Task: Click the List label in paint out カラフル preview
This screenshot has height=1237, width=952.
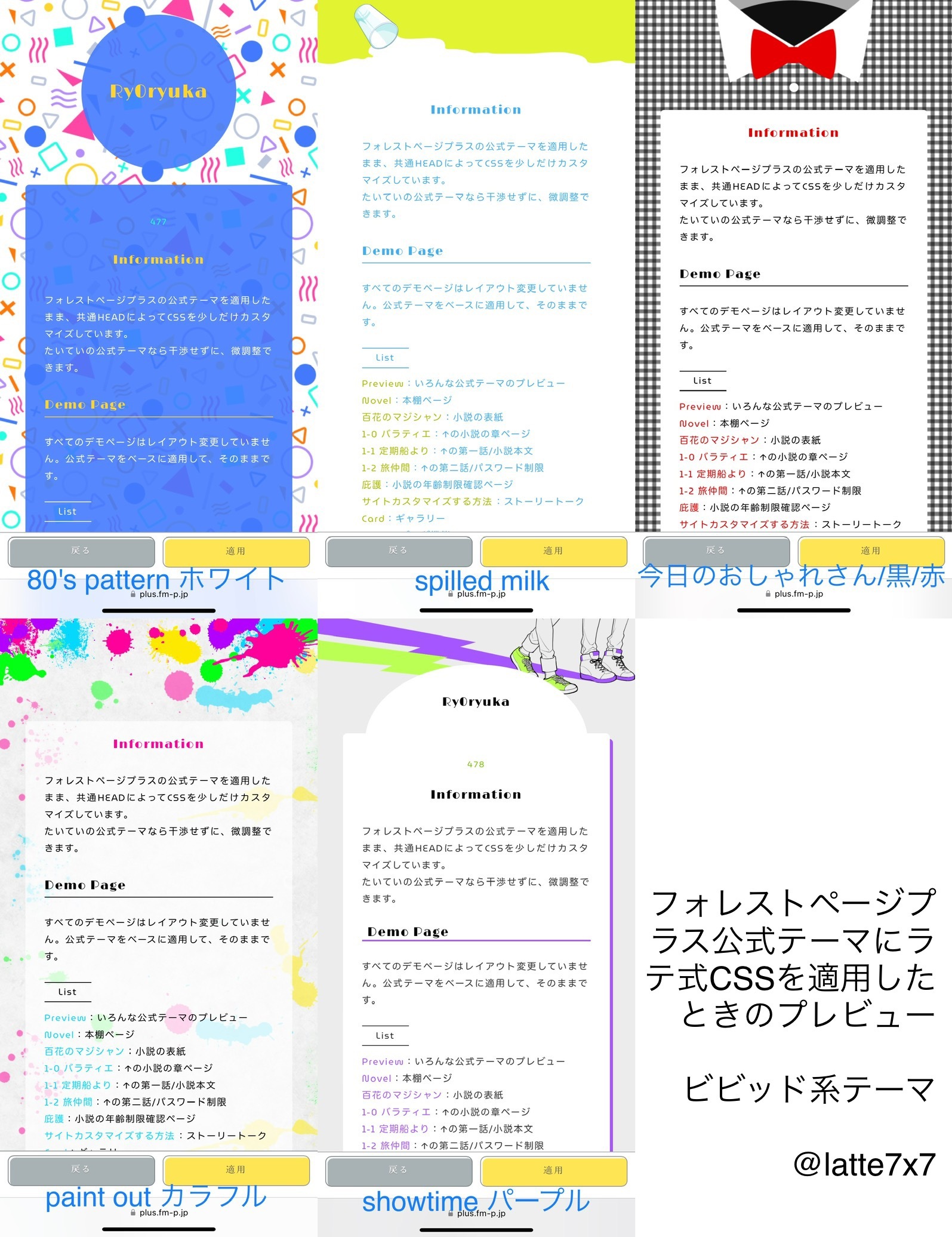Action: tap(67, 992)
